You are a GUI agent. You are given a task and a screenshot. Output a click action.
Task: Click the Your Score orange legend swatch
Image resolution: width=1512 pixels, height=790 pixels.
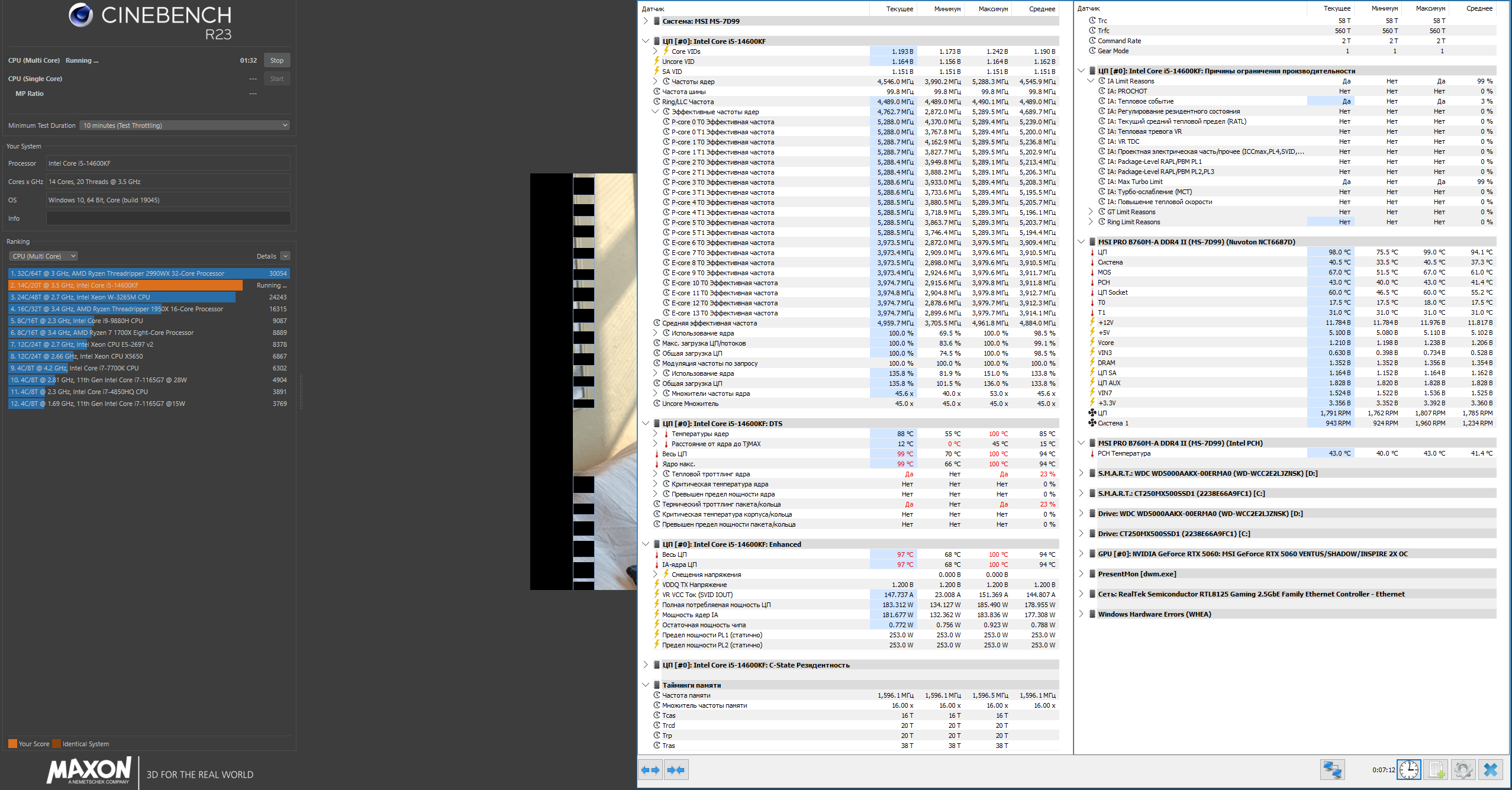(12, 744)
